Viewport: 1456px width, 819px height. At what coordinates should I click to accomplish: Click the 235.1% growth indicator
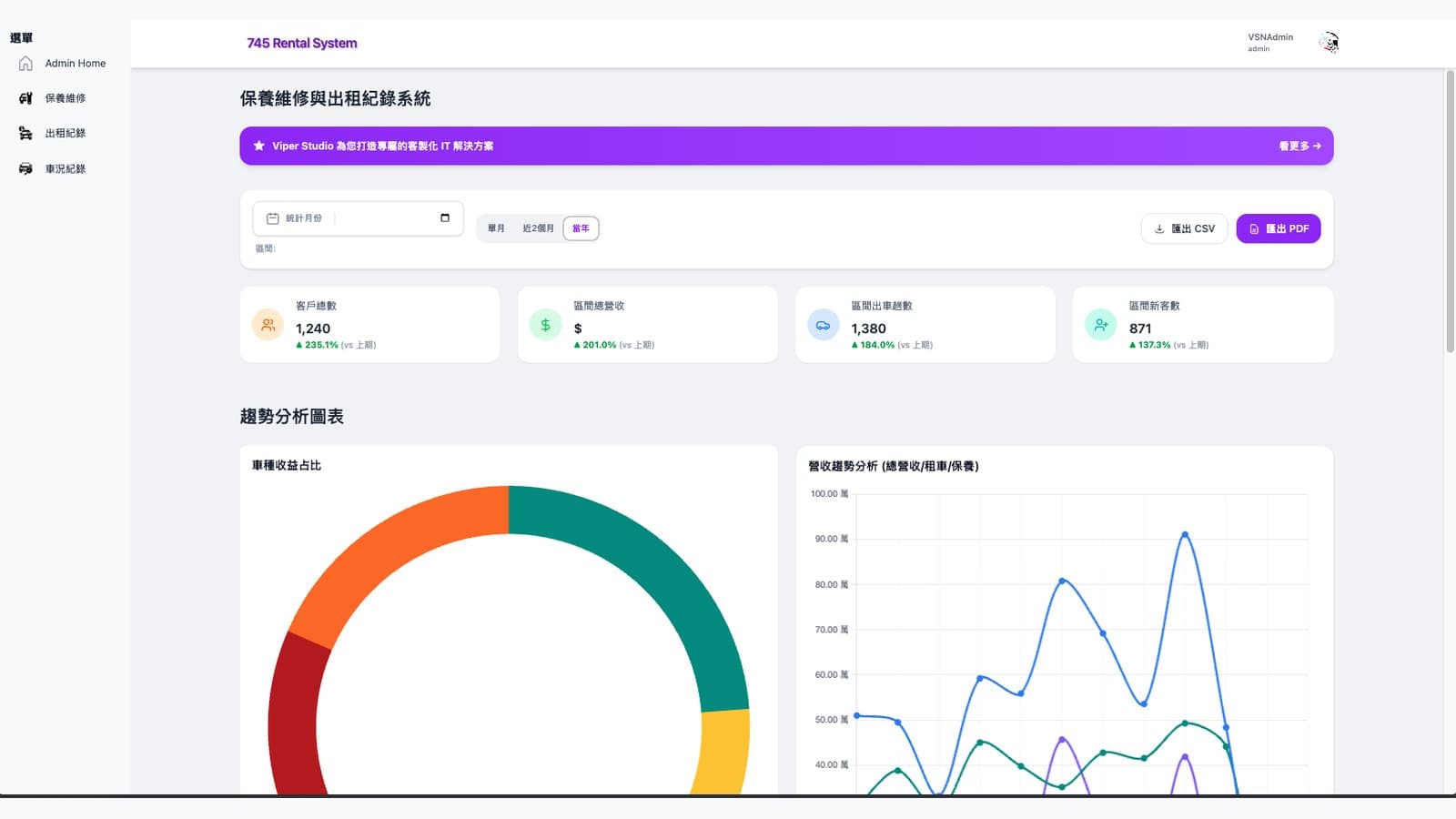point(317,345)
